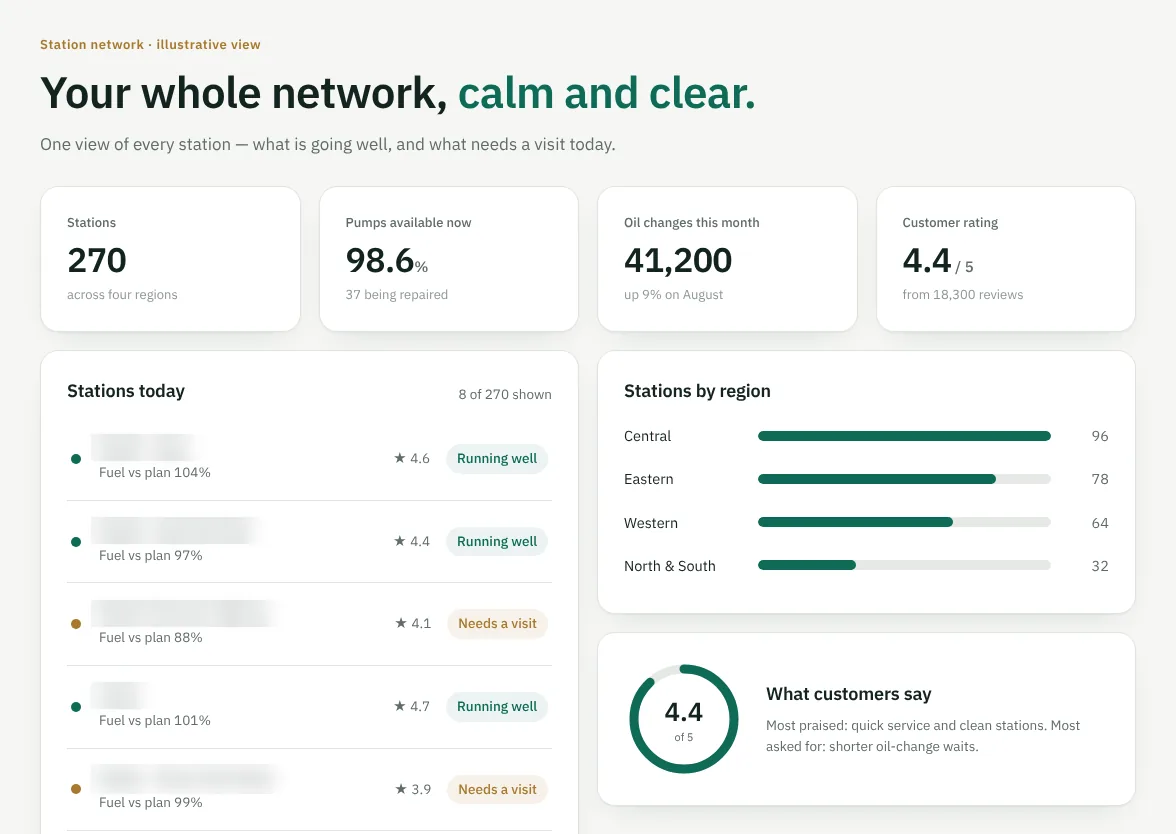Click the green status dot beside Fuel vs plan 97%
This screenshot has width=1176, height=834.
tap(76, 542)
